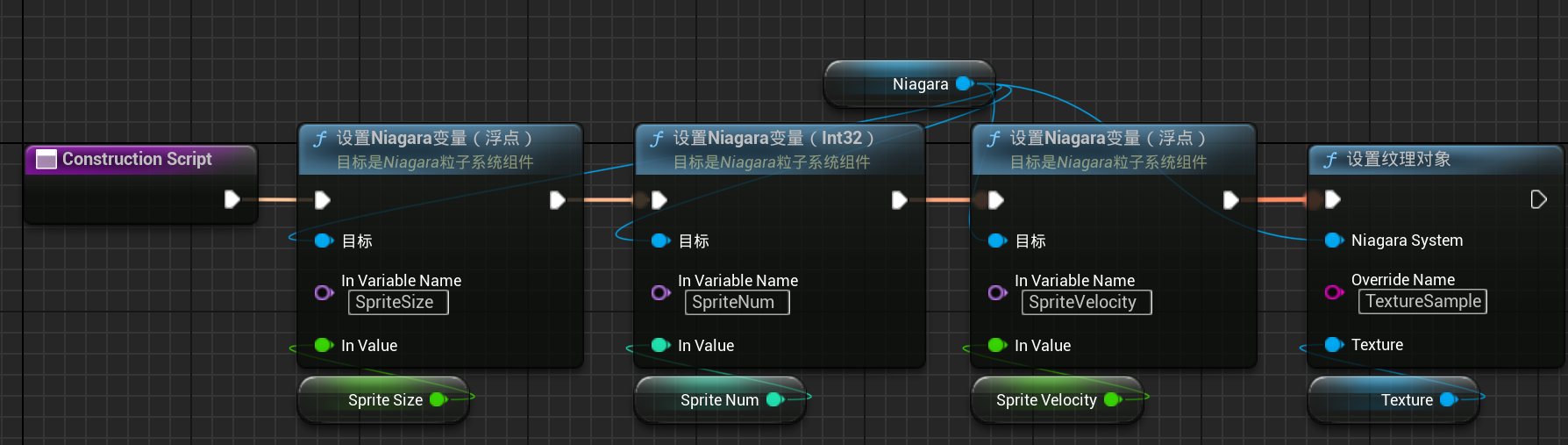Click Sprite Num variable output pin
This screenshot has width=1568, height=445.
(775, 399)
